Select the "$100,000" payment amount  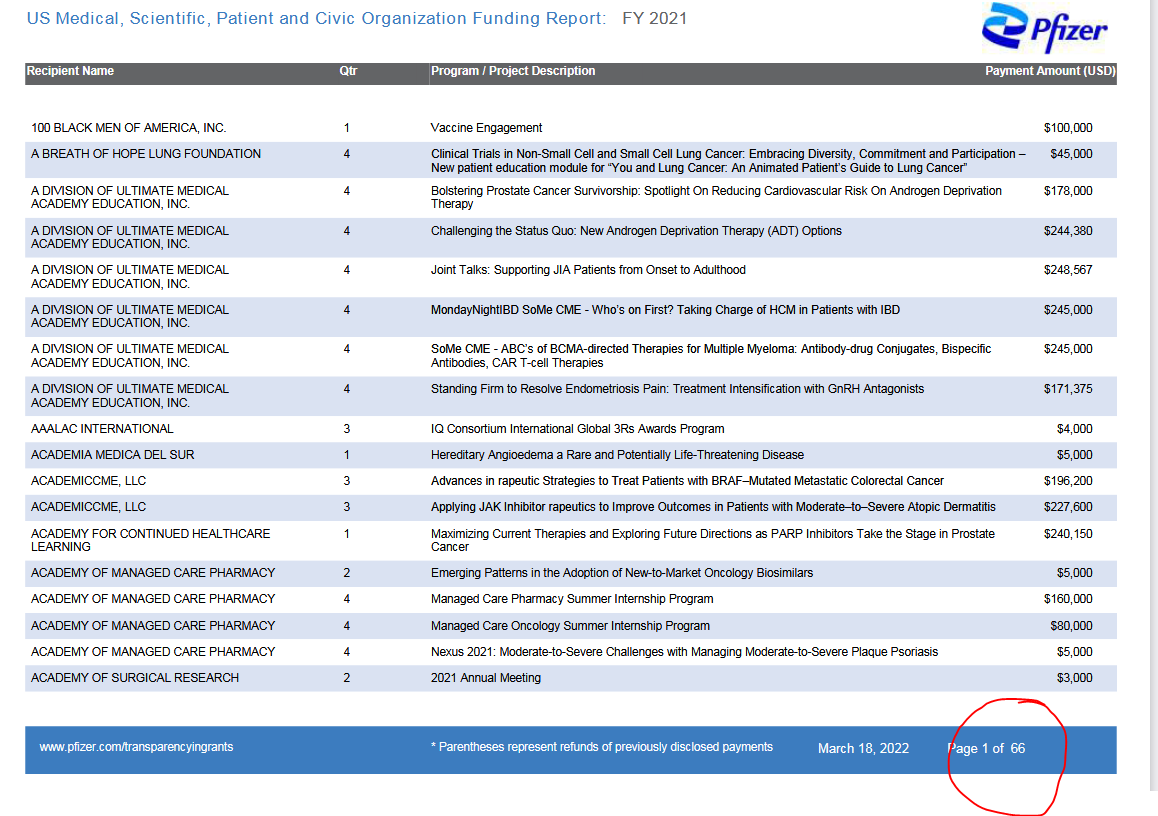pos(1068,128)
